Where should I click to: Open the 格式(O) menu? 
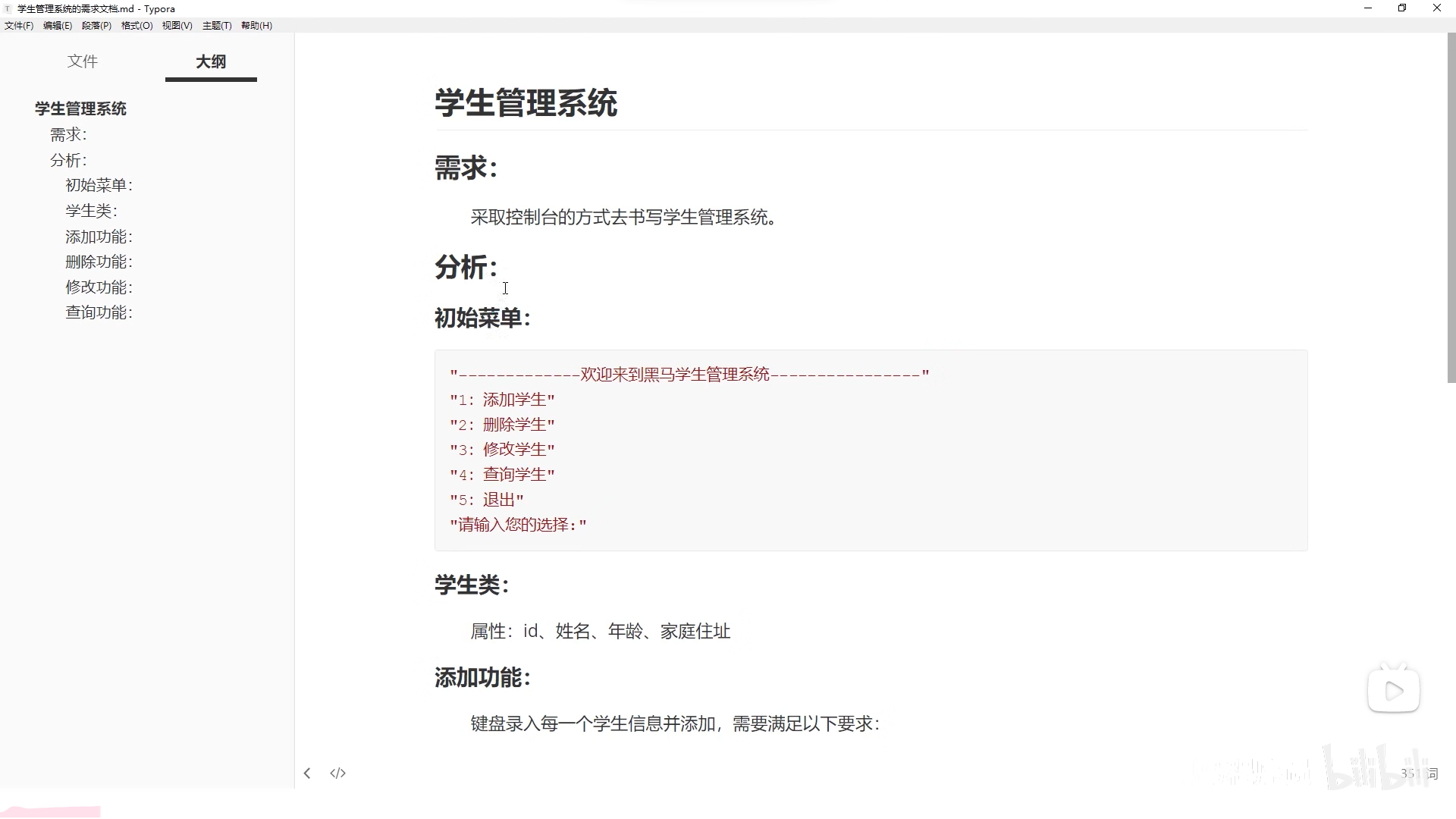point(136,25)
